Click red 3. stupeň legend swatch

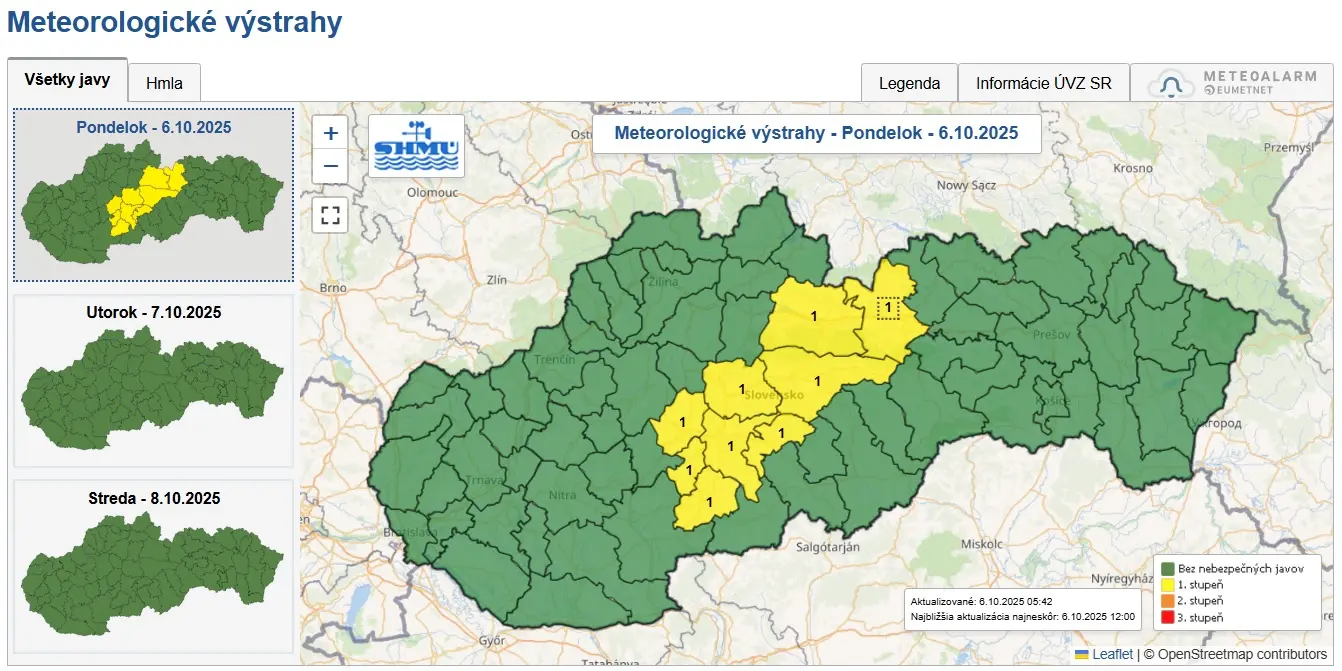tap(1166, 618)
